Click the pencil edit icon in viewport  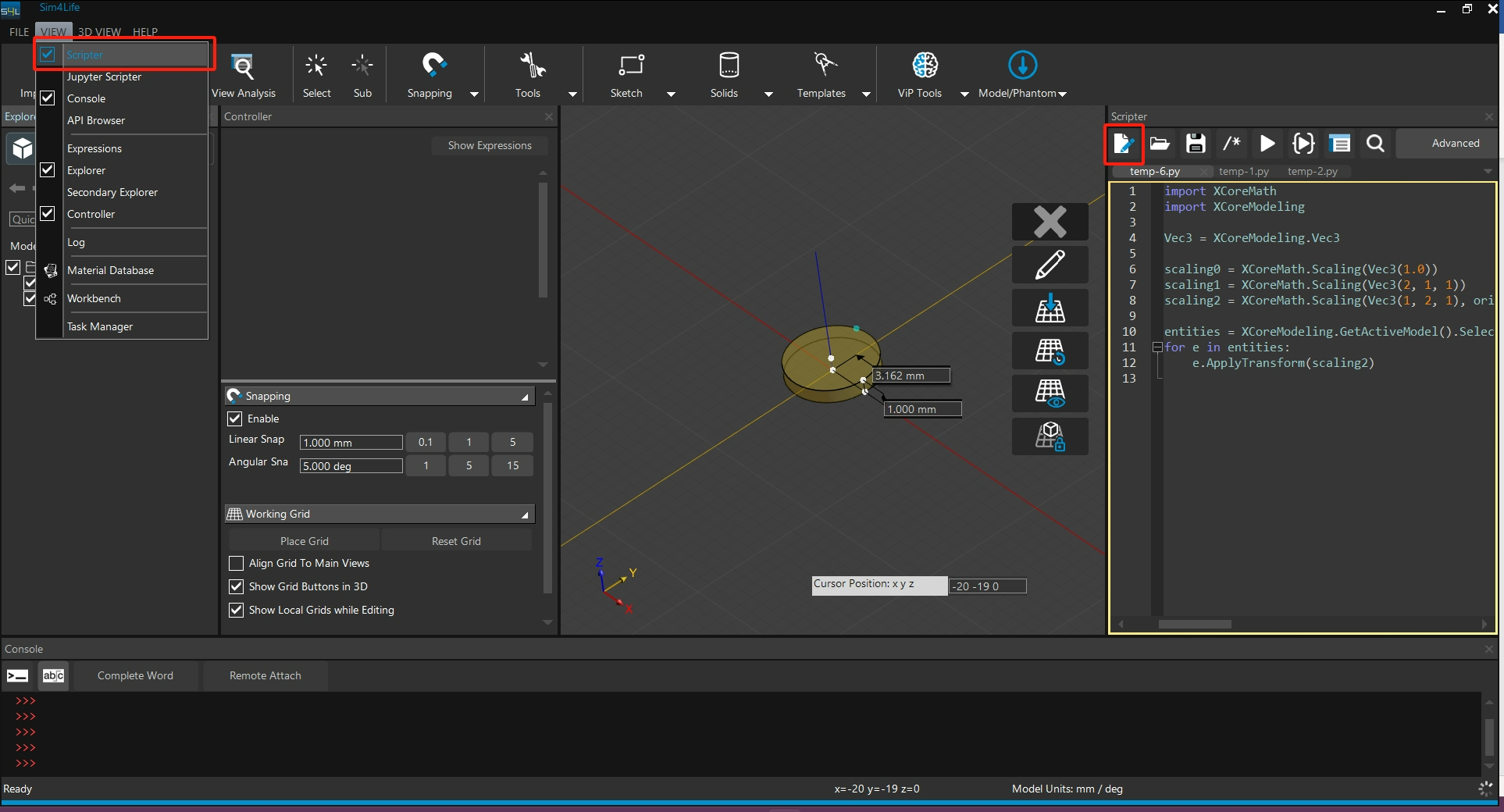(x=1050, y=265)
